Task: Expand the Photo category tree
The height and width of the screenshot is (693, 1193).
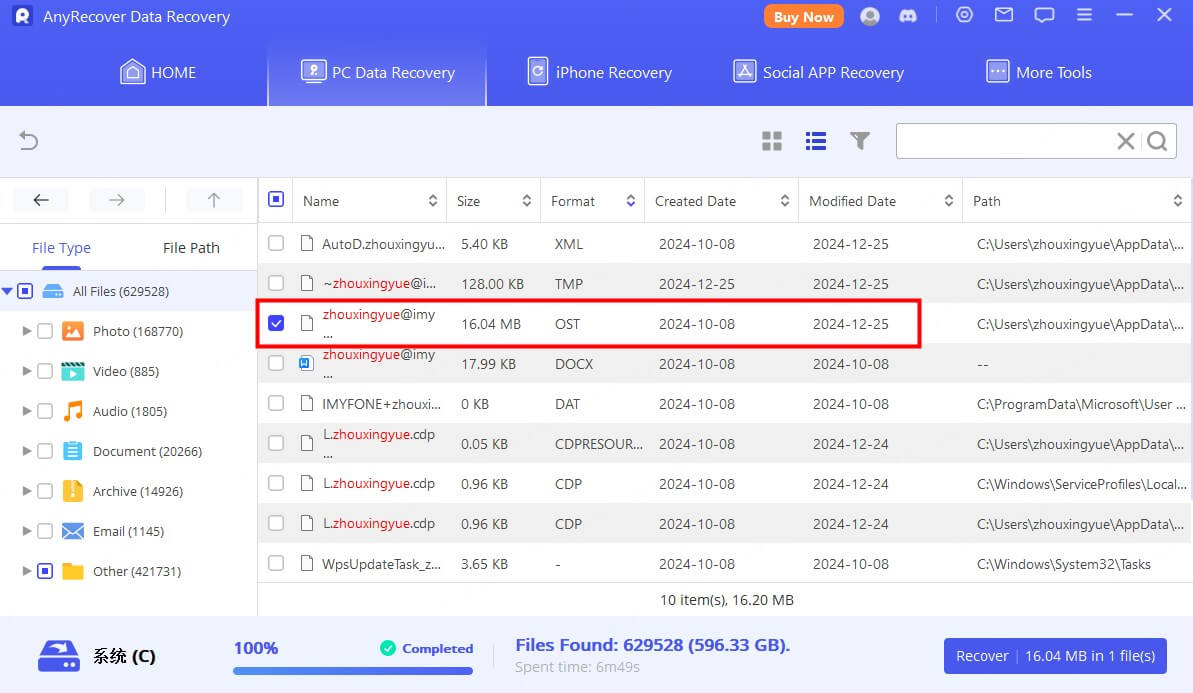Action: click(x=27, y=331)
